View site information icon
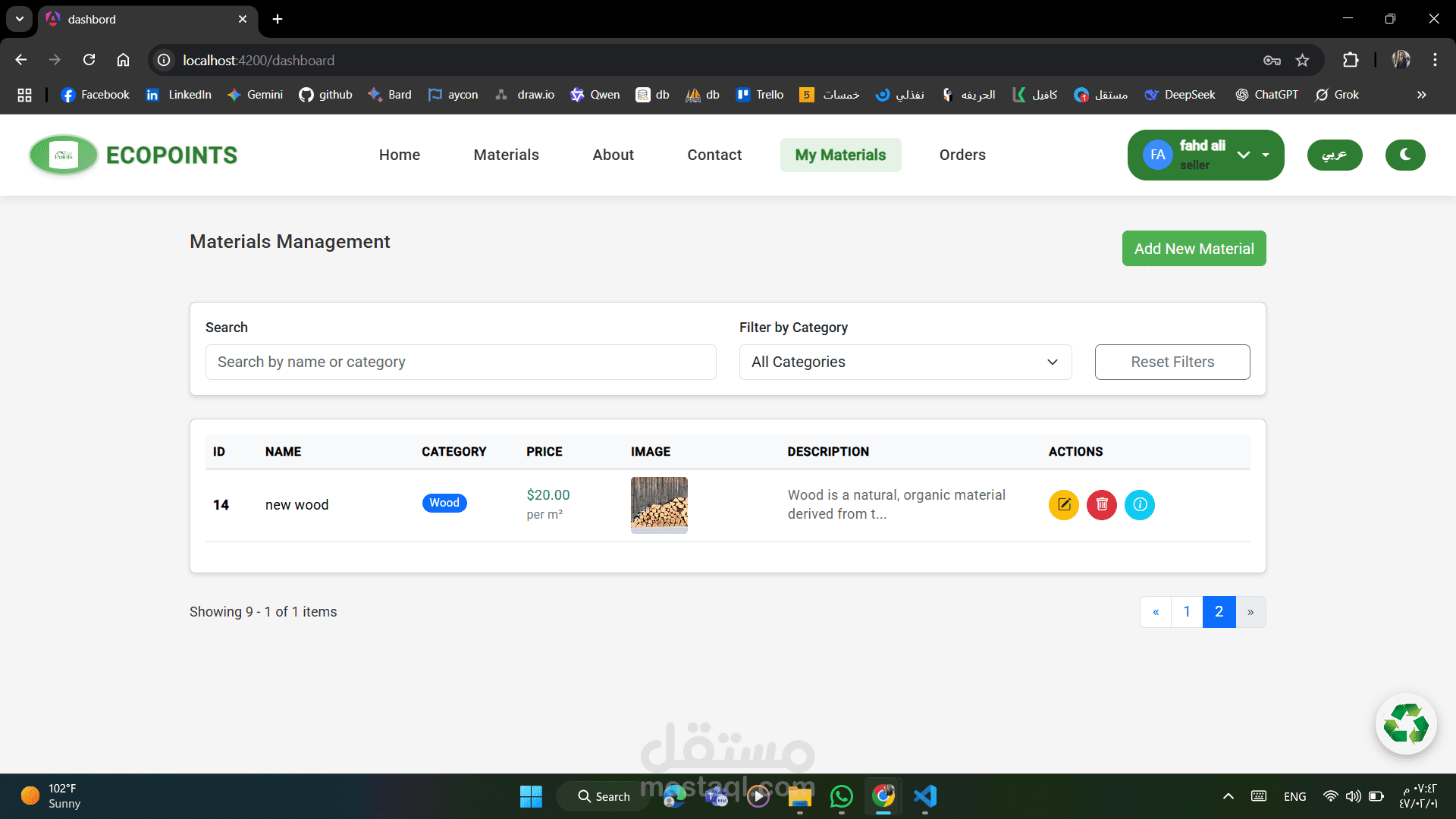The image size is (1456, 819). click(164, 60)
